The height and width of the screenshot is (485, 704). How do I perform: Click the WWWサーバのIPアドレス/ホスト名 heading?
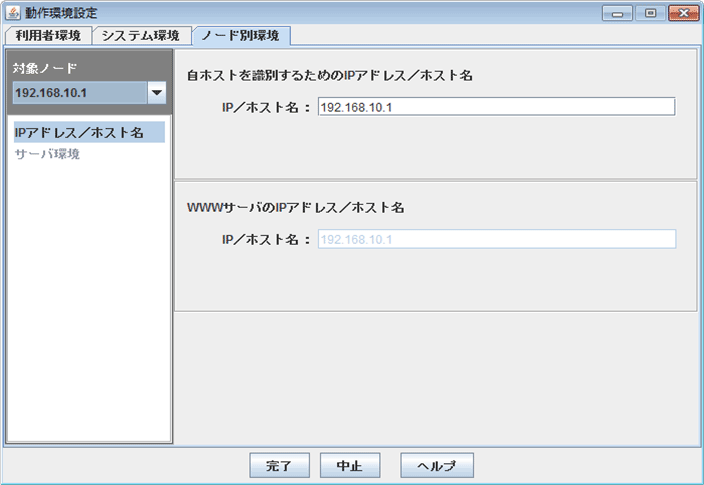pyautogui.click(x=295, y=208)
